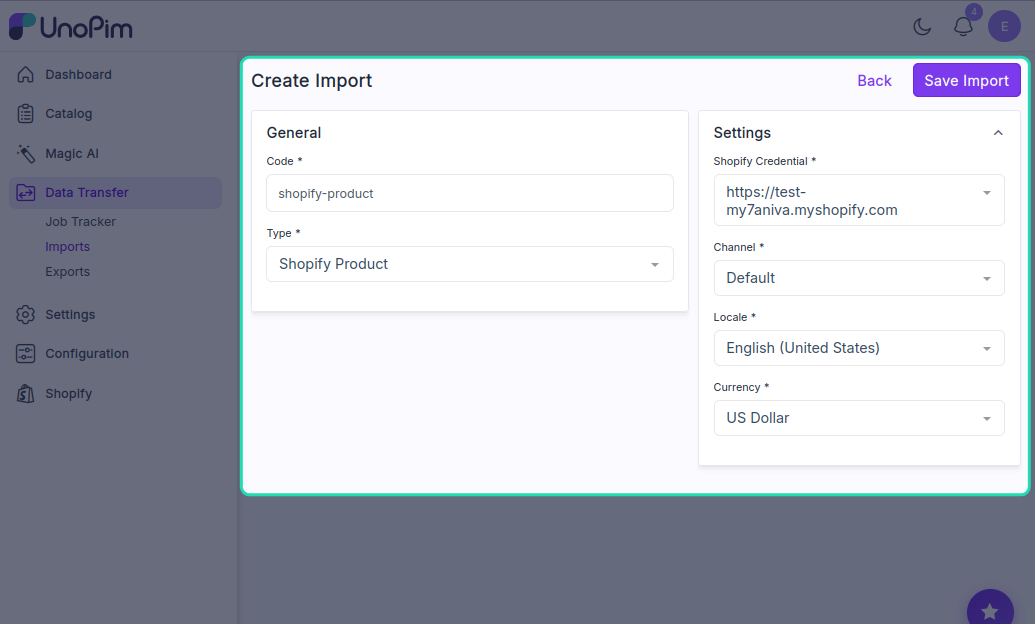Open Imports submenu link
1035x624 pixels.
click(x=67, y=247)
